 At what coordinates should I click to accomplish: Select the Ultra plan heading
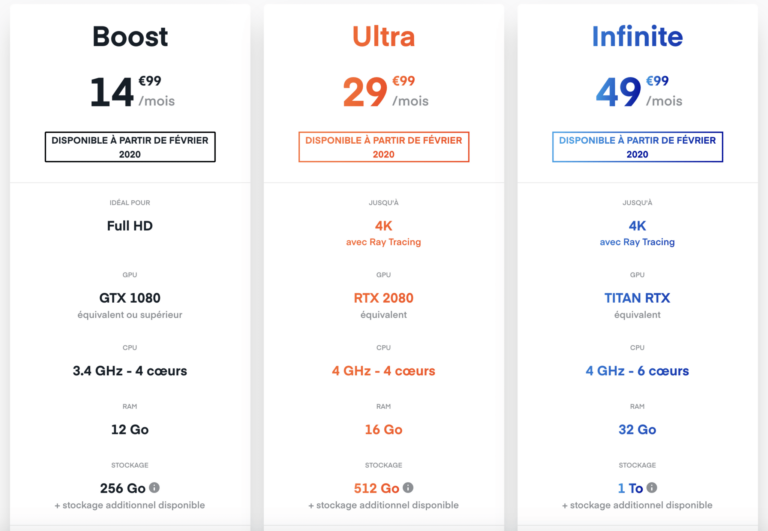pyautogui.click(x=384, y=37)
